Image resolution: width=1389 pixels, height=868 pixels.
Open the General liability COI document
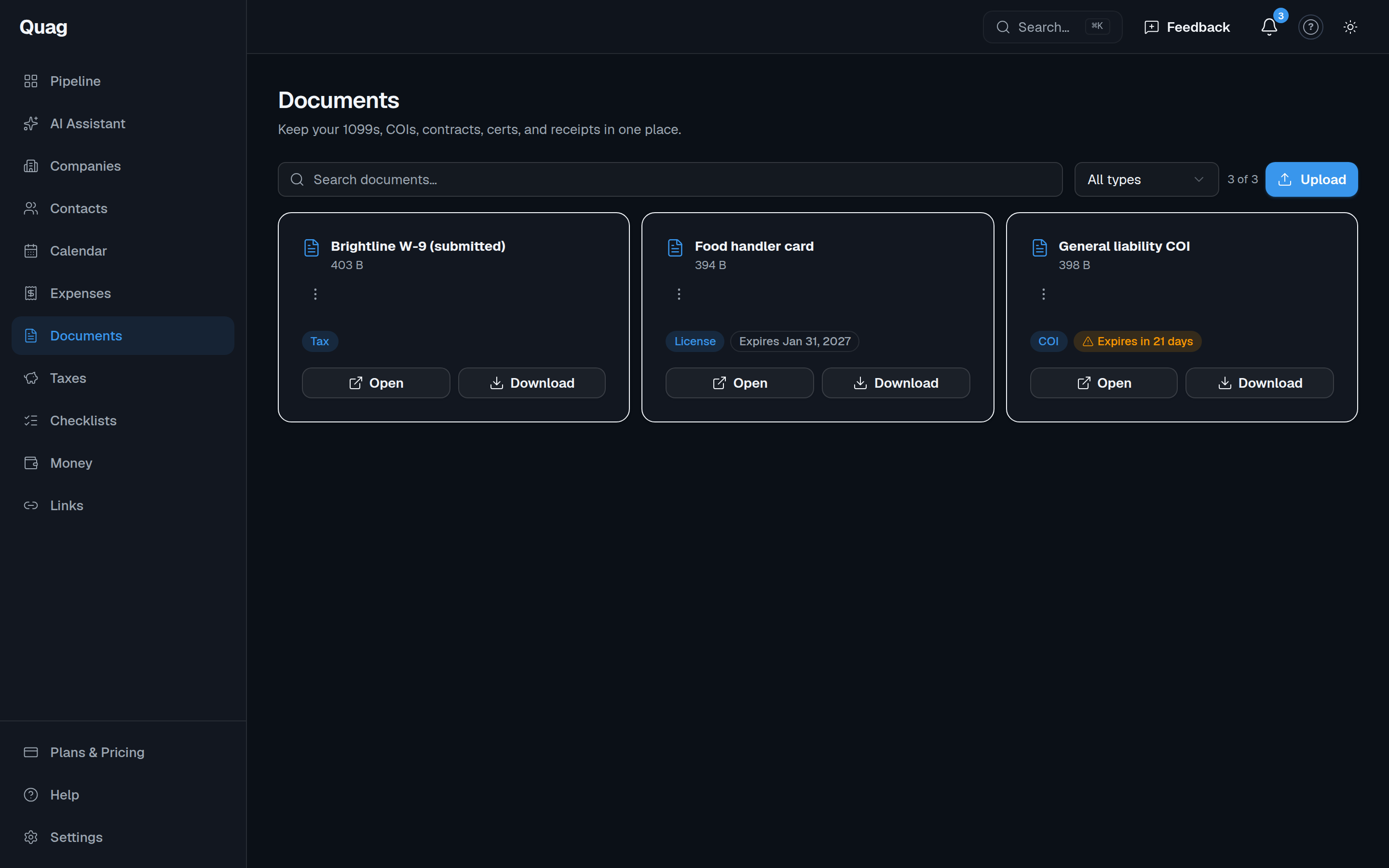(1104, 383)
